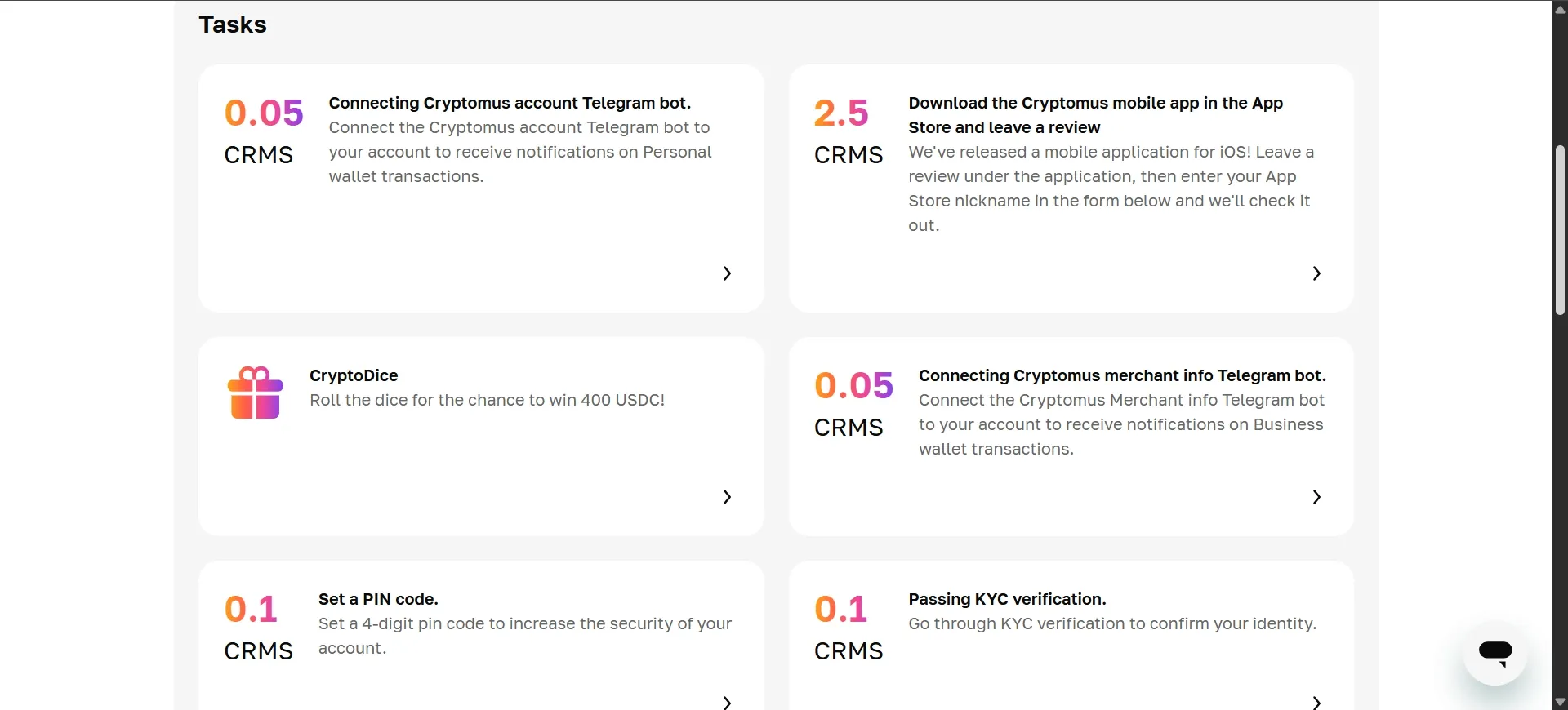This screenshot has height=710, width=1568.
Task: Select the Connecting Cryptomus account Telegram bot title
Action: (510, 103)
